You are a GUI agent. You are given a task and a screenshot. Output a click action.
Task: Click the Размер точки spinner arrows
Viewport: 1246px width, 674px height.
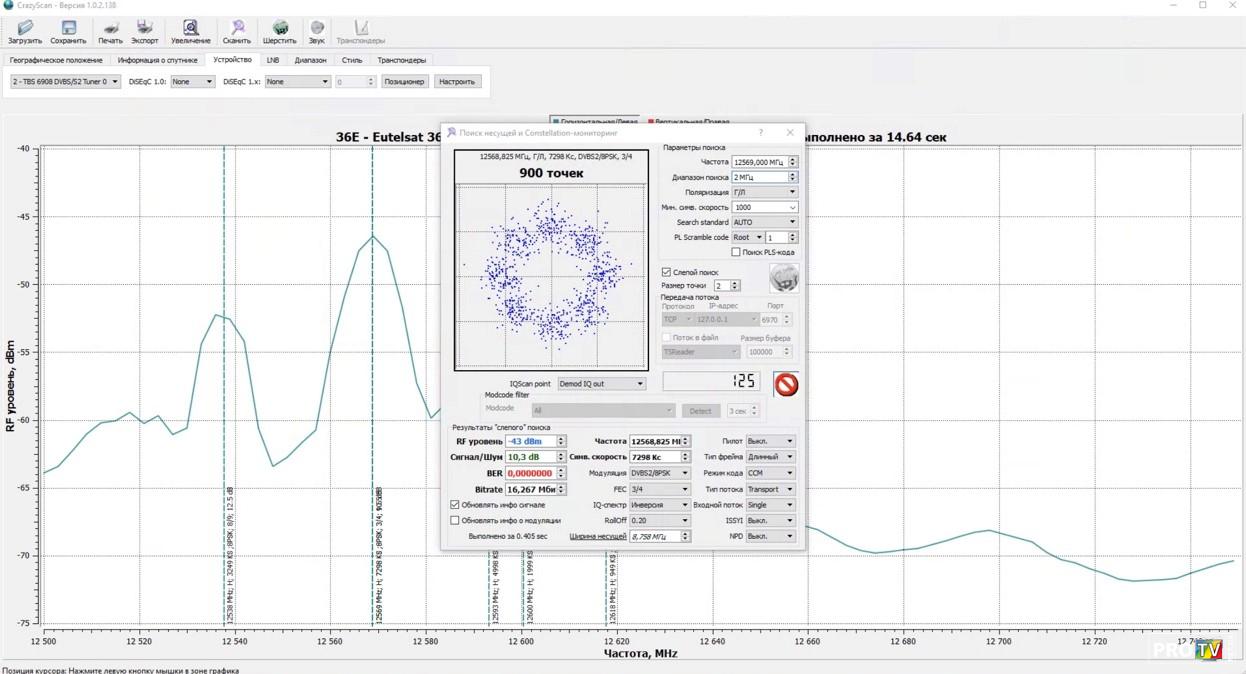(735, 286)
